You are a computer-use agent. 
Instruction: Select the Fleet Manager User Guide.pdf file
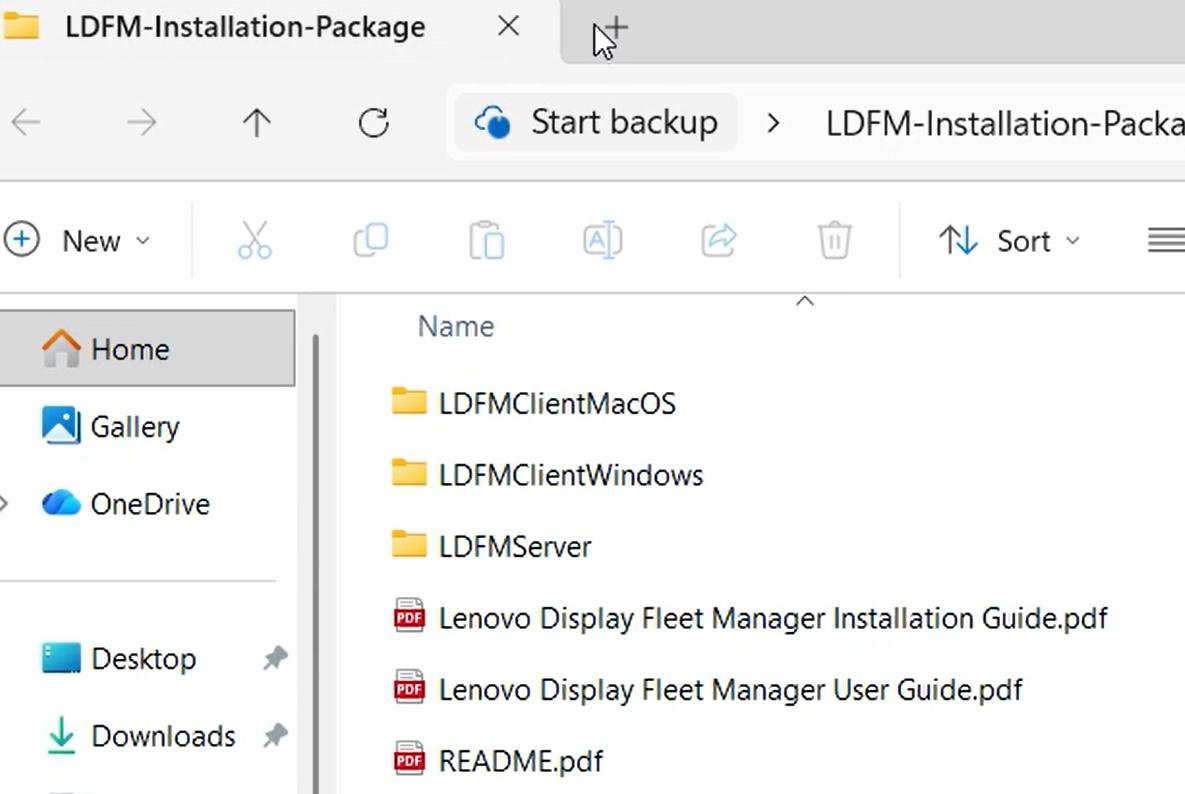(x=707, y=690)
